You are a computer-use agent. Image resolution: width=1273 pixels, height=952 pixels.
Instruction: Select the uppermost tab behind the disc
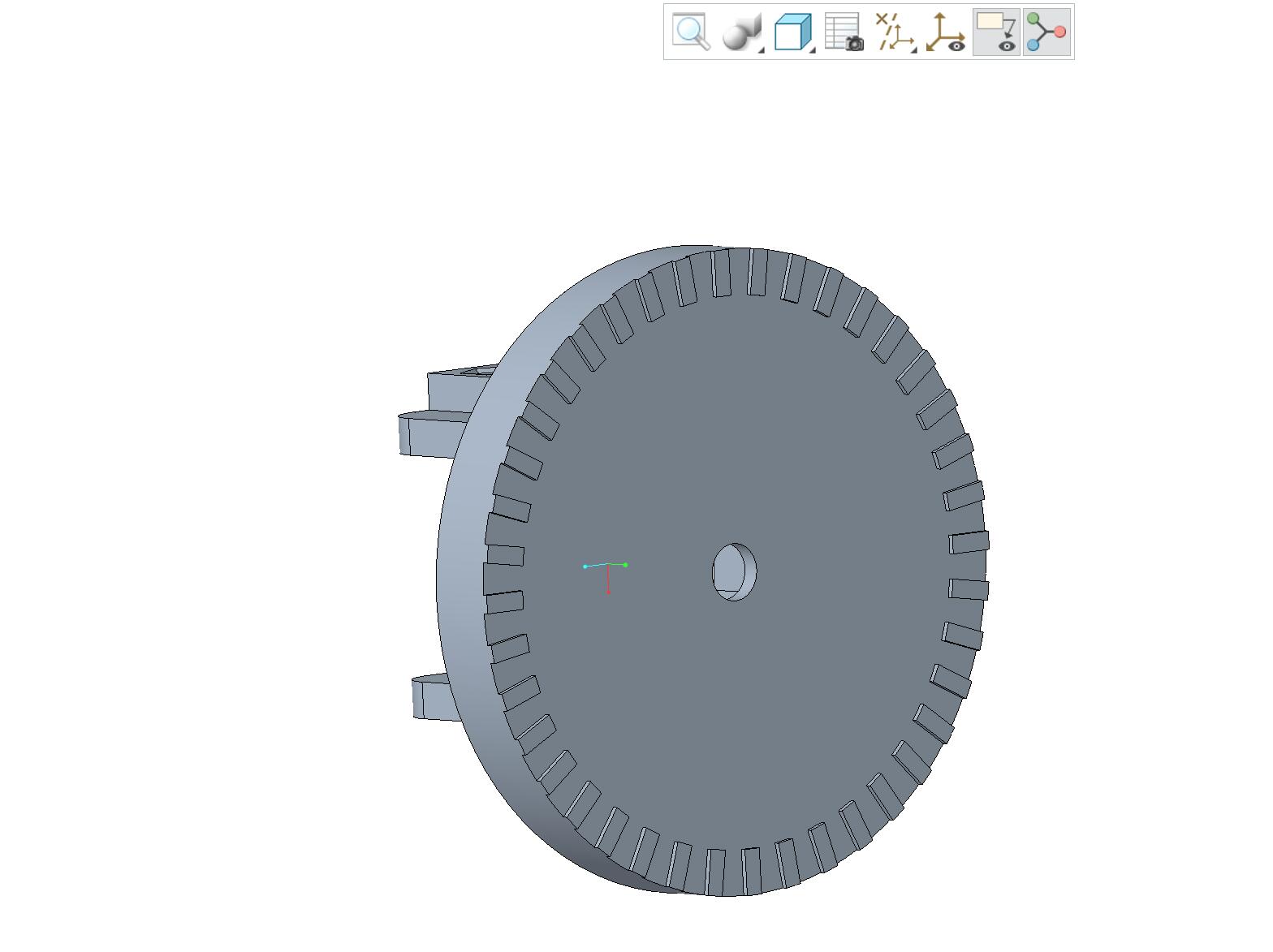tap(460, 386)
